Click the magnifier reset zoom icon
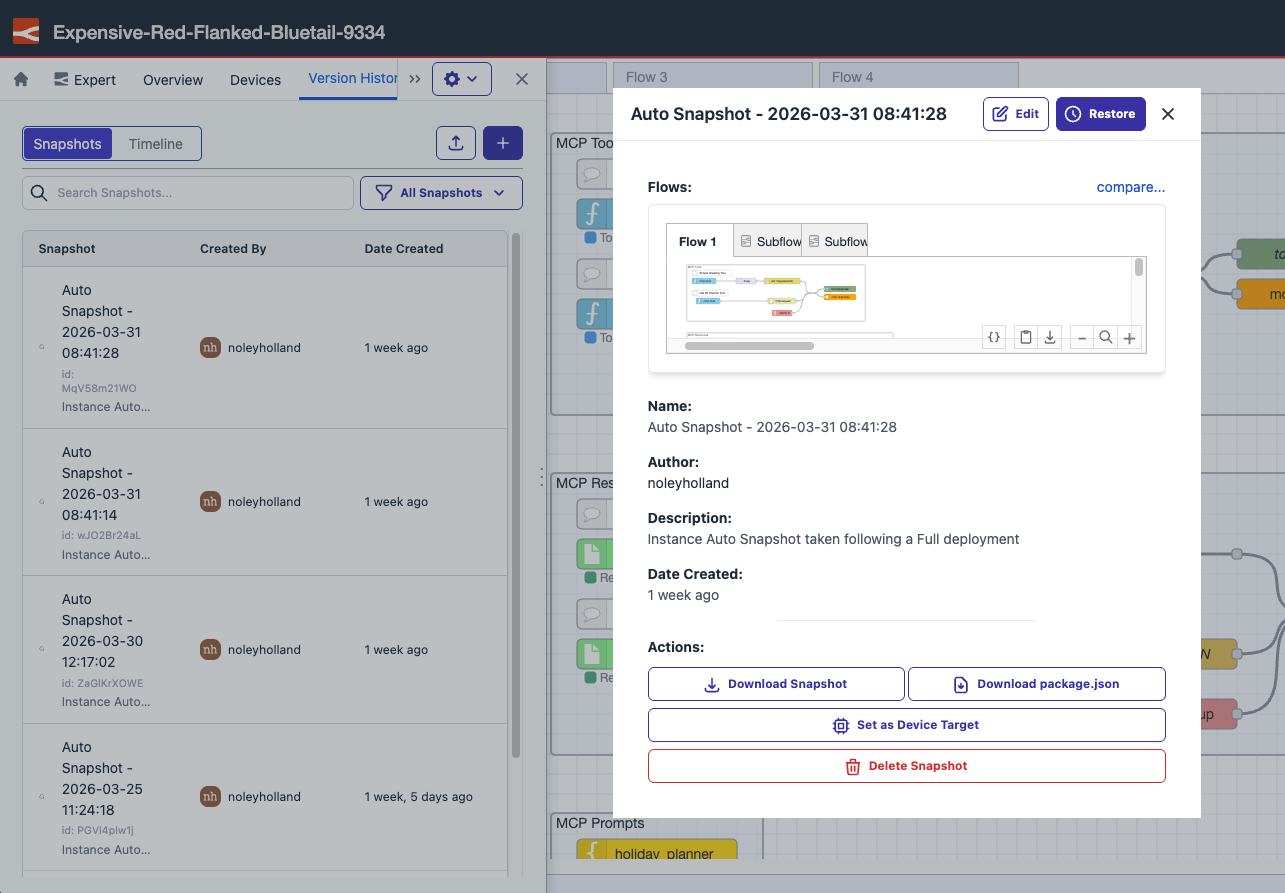 tap(1105, 337)
